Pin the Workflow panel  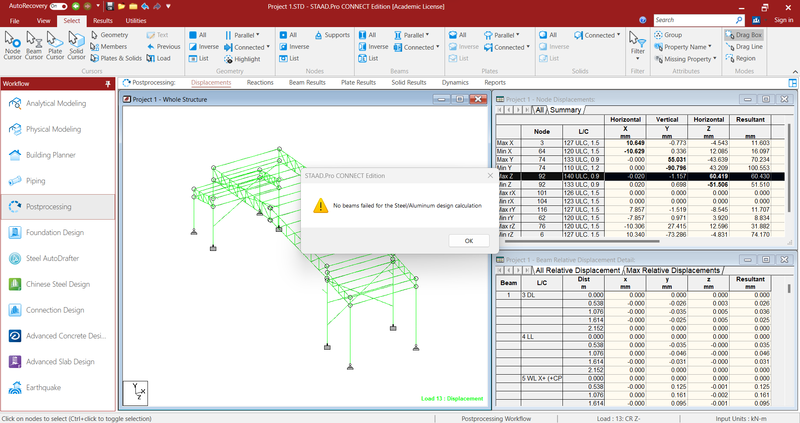(108, 84)
